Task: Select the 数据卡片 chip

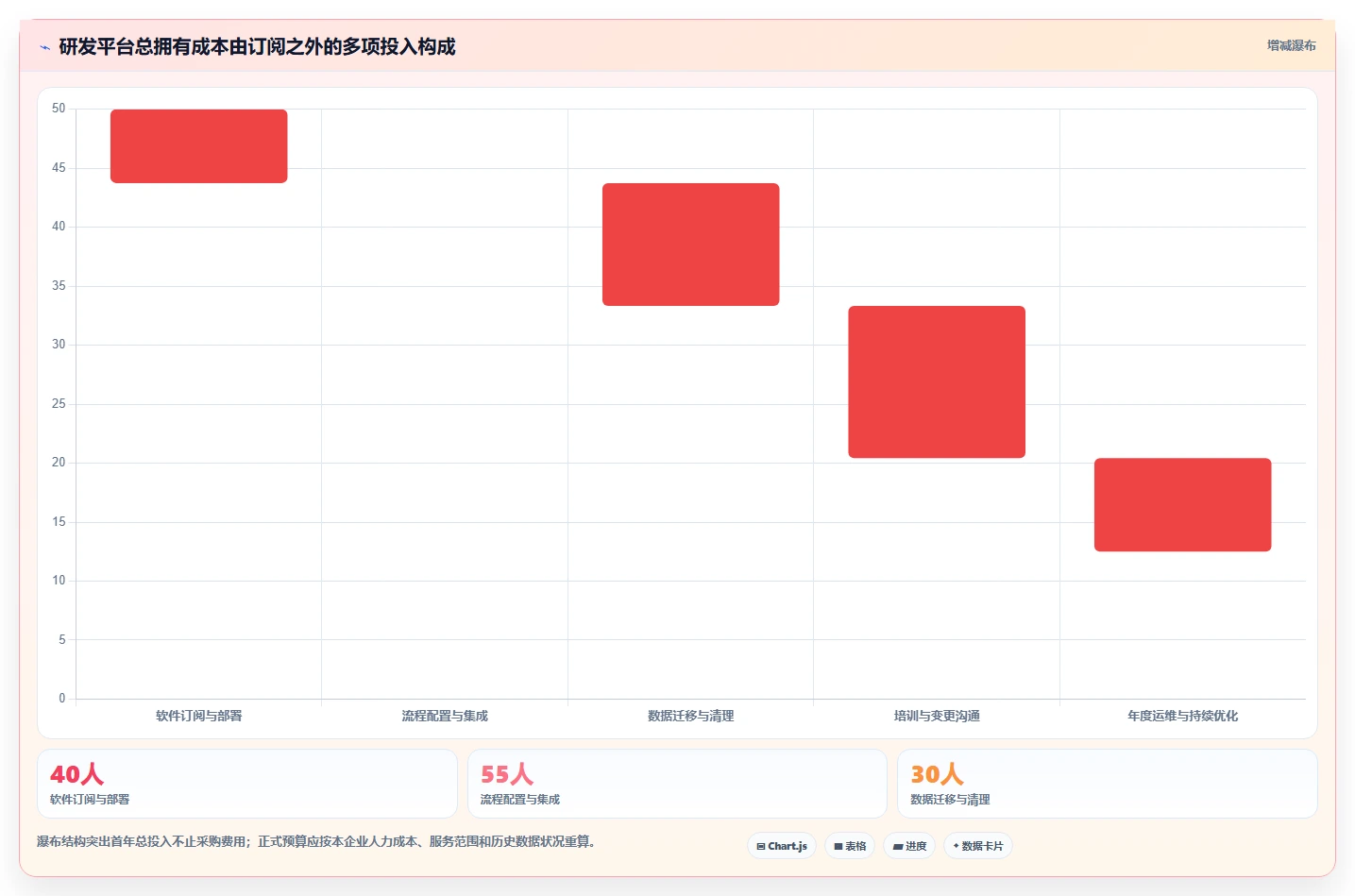Action: point(978,846)
